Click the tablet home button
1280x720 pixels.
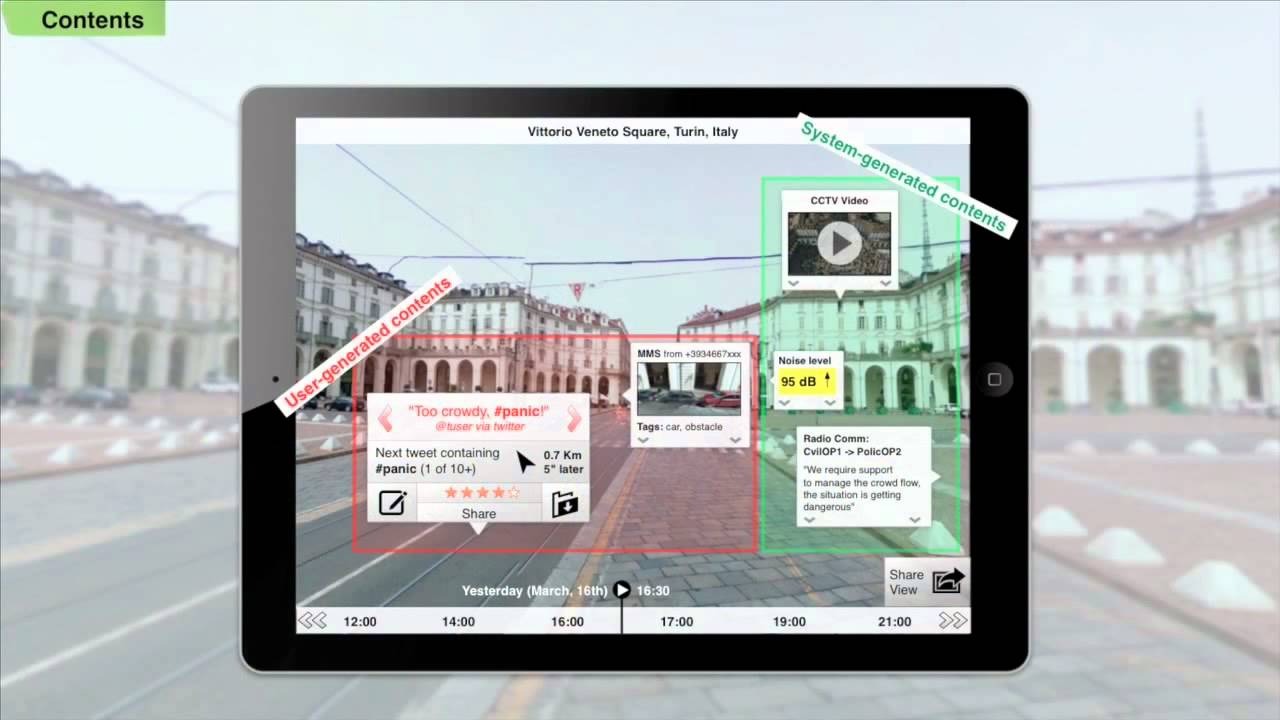pos(994,380)
